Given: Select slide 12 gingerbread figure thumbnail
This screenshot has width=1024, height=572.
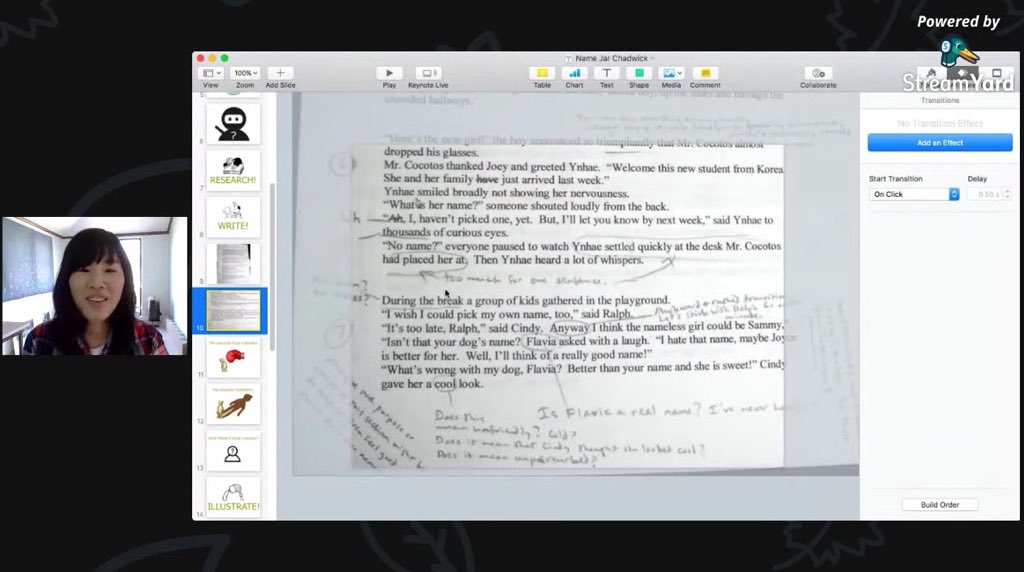Looking at the screenshot, I should [233, 404].
